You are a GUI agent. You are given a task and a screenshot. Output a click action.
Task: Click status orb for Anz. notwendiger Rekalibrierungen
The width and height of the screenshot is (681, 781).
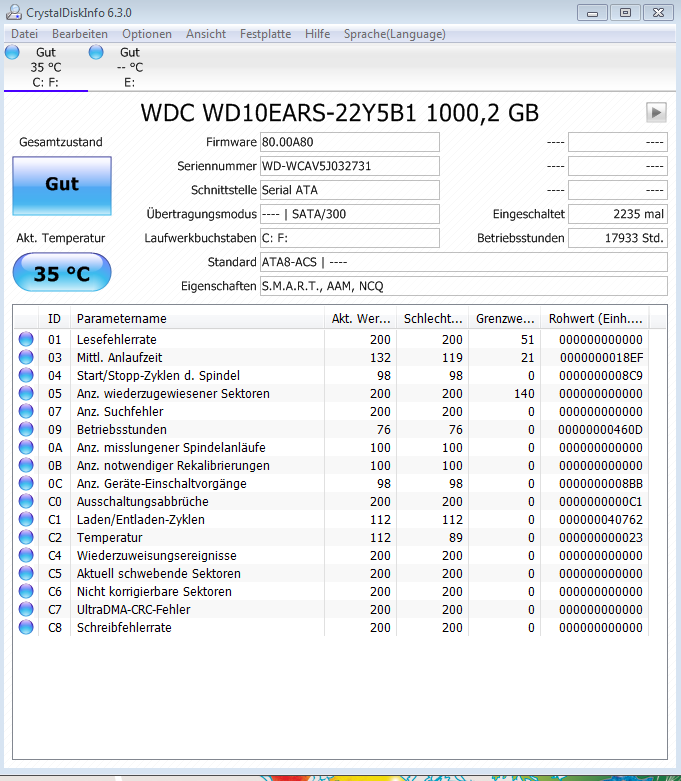[x=26, y=465]
